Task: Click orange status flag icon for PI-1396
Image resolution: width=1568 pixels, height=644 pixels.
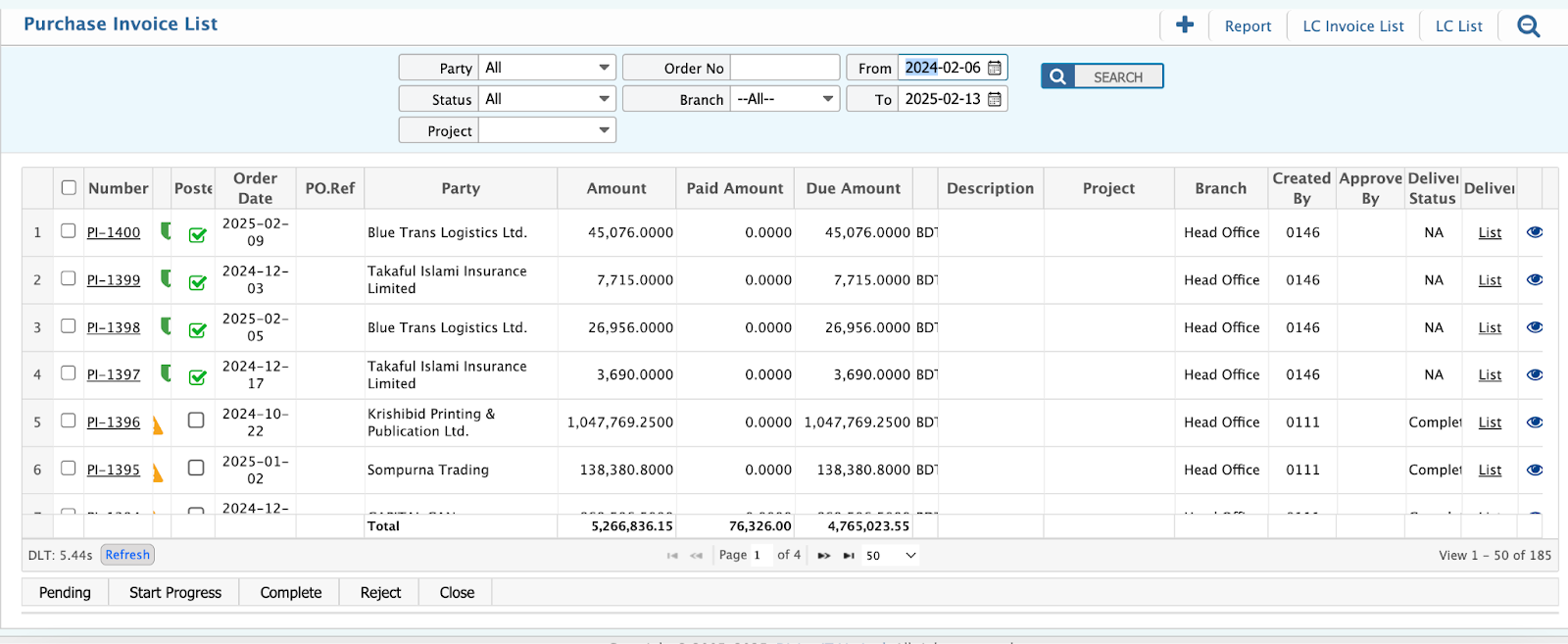Action: click(158, 424)
